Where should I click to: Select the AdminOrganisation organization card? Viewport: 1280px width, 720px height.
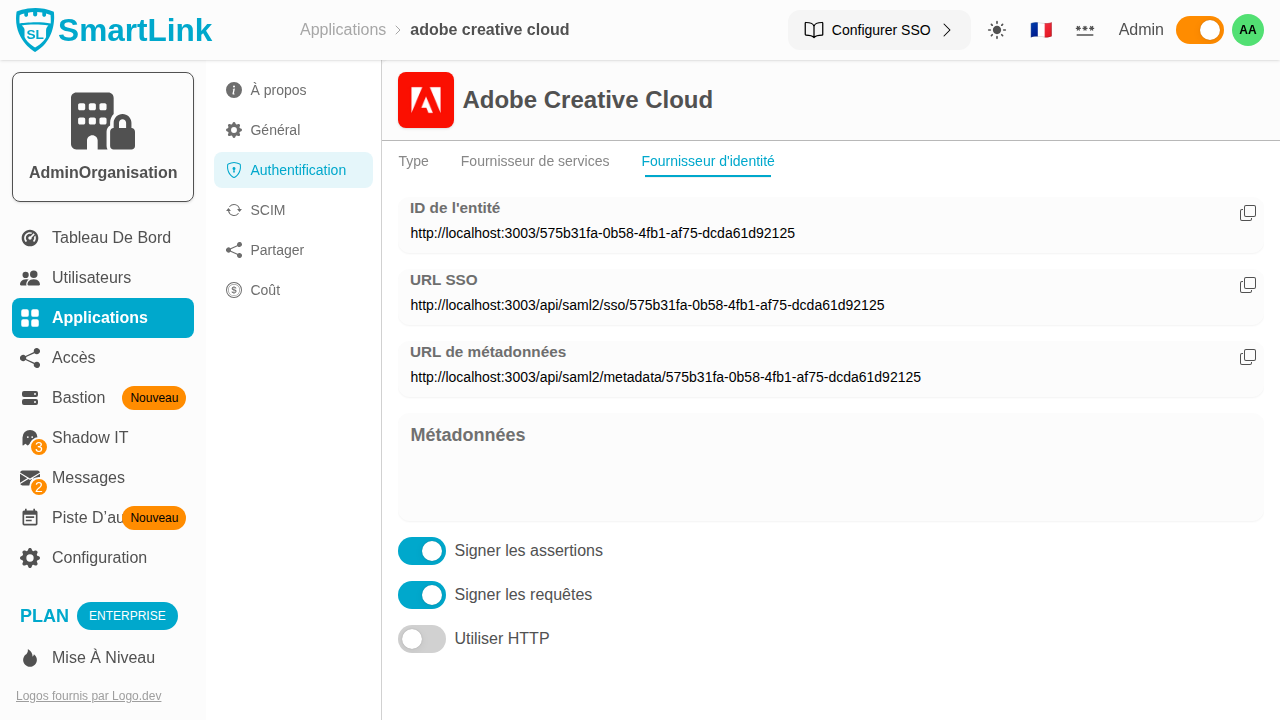(103, 137)
